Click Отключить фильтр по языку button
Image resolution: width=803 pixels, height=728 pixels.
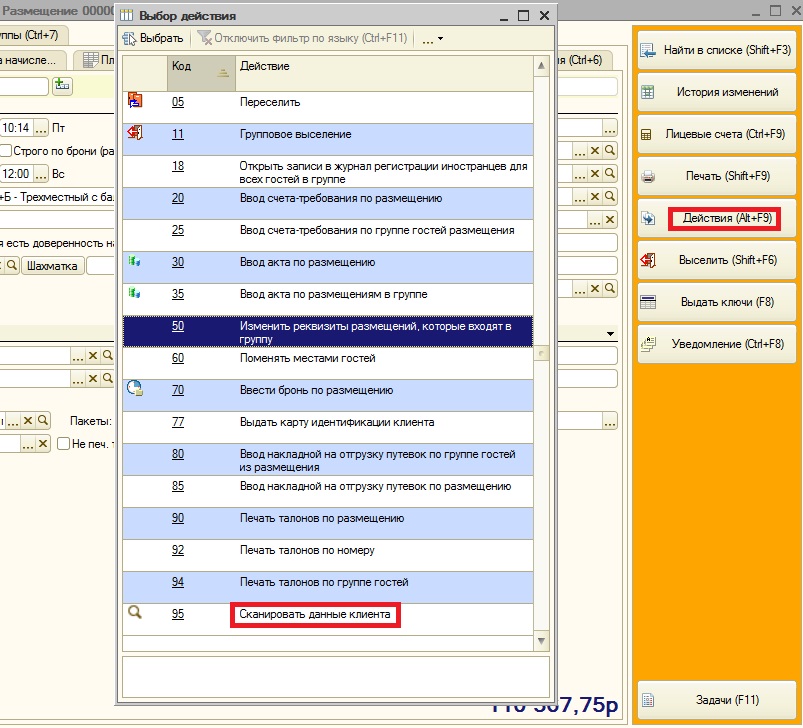pos(302,38)
